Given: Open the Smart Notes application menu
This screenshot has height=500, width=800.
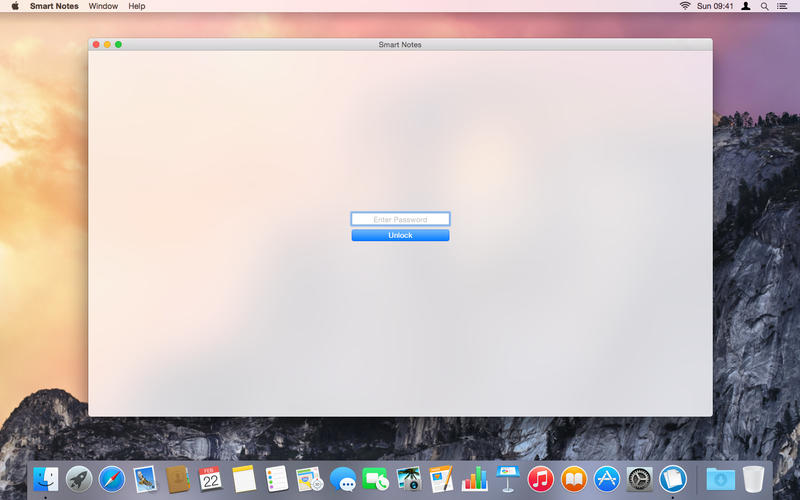Looking at the screenshot, I should 54,6.
